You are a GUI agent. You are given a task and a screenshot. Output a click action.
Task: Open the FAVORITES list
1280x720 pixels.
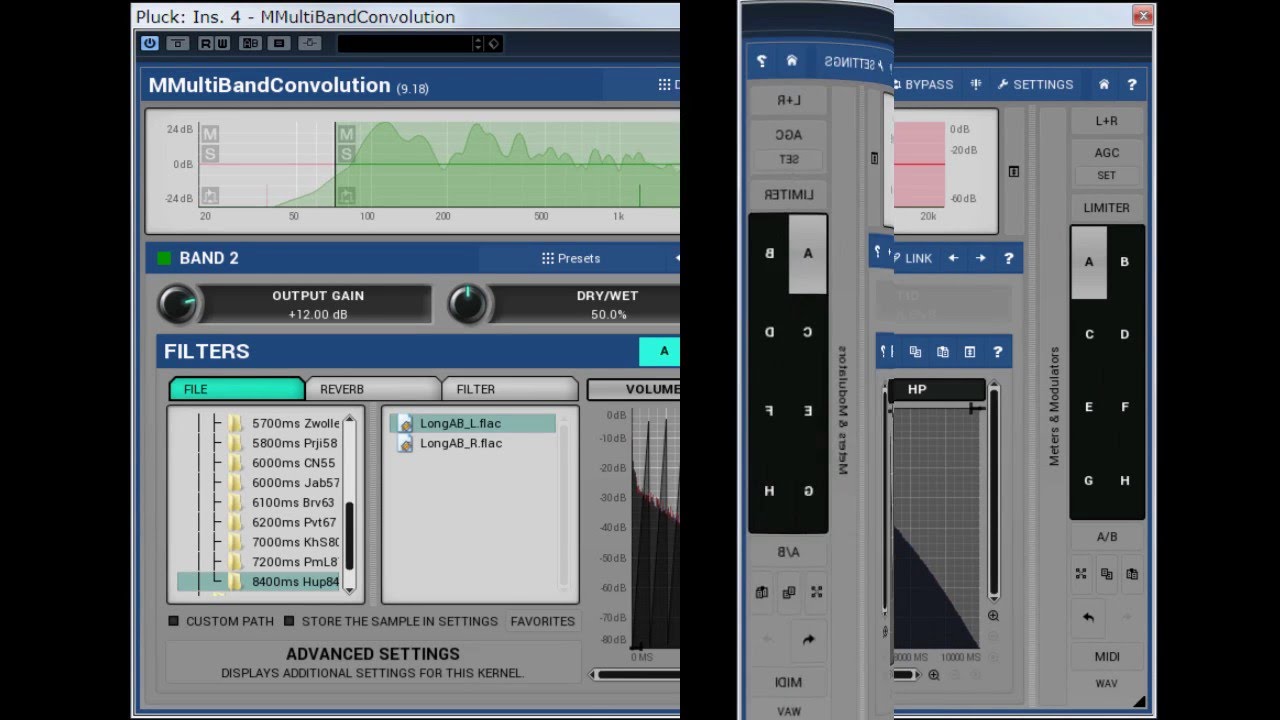(x=543, y=621)
